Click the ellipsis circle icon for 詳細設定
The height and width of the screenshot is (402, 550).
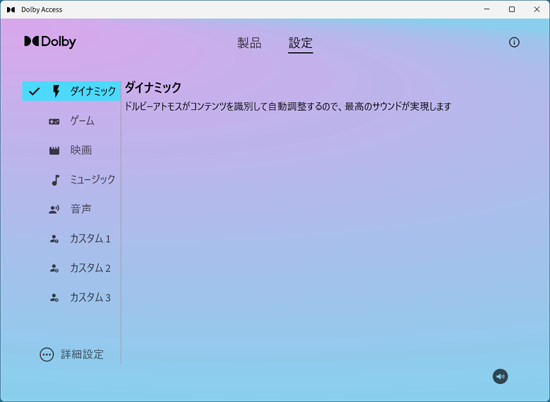(47, 355)
